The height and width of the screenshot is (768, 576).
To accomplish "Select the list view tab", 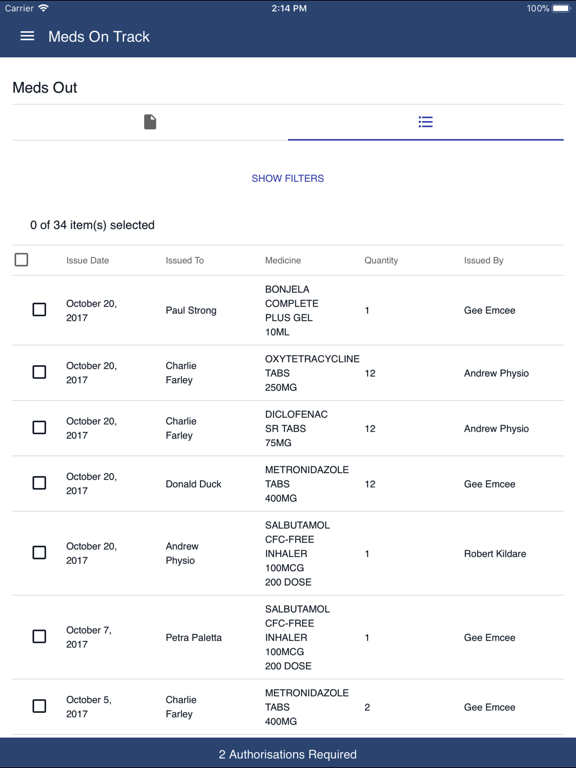I will coord(426,122).
